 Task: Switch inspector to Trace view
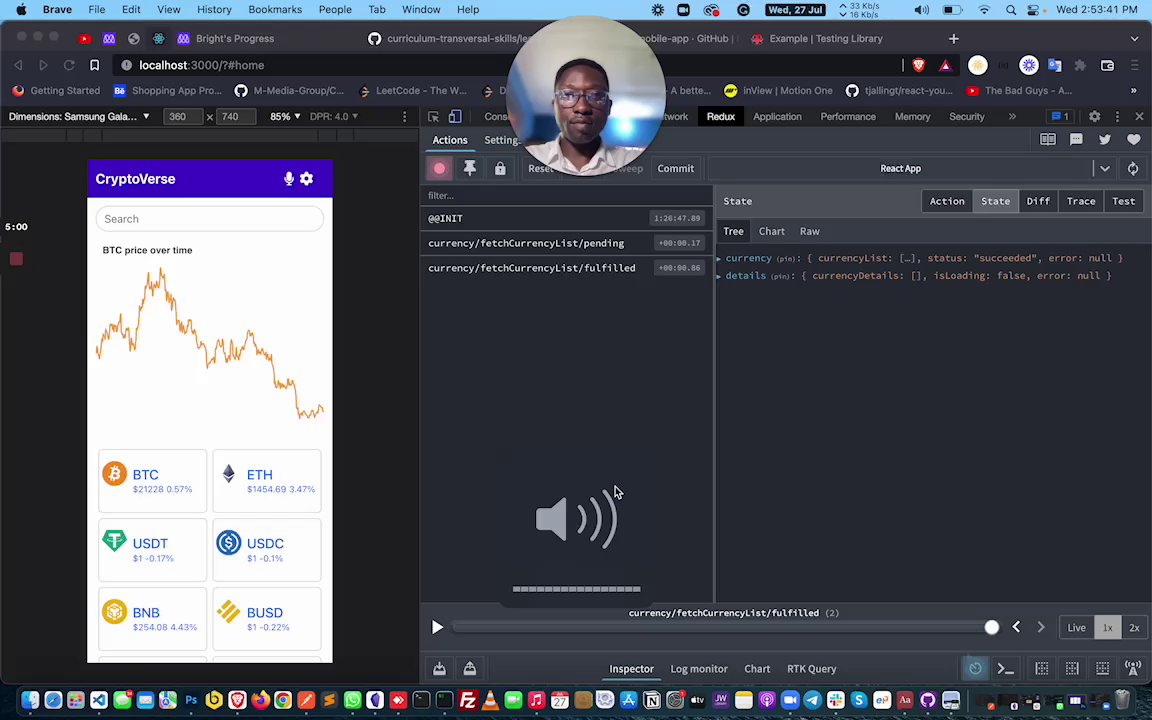[x=1081, y=201]
